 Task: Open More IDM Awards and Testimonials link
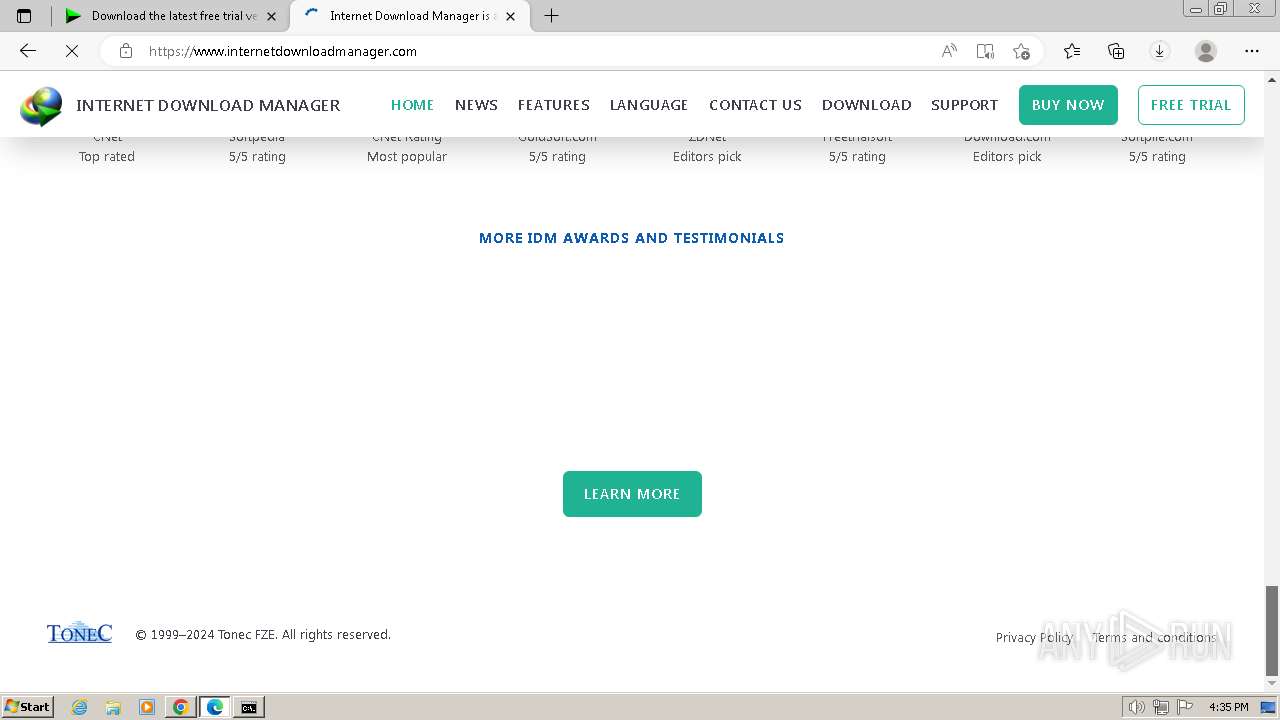[x=631, y=238]
